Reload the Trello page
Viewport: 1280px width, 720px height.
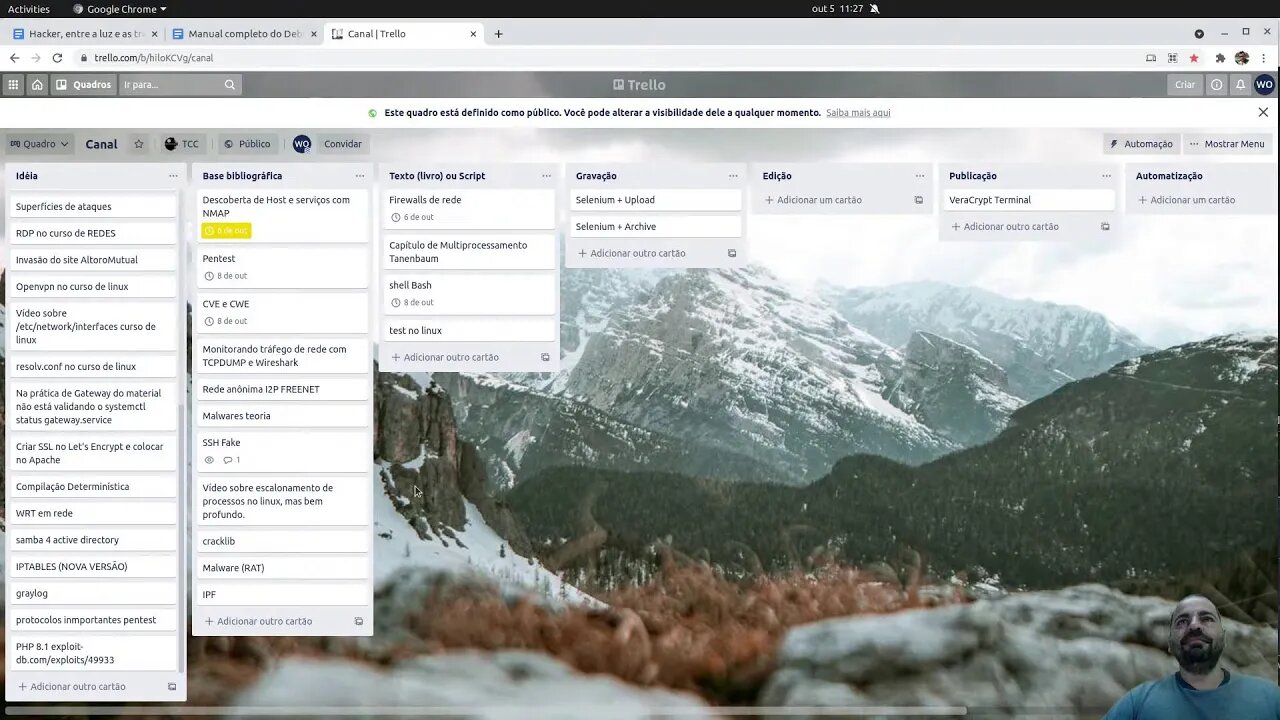pyautogui.click(x=57, y=58)
